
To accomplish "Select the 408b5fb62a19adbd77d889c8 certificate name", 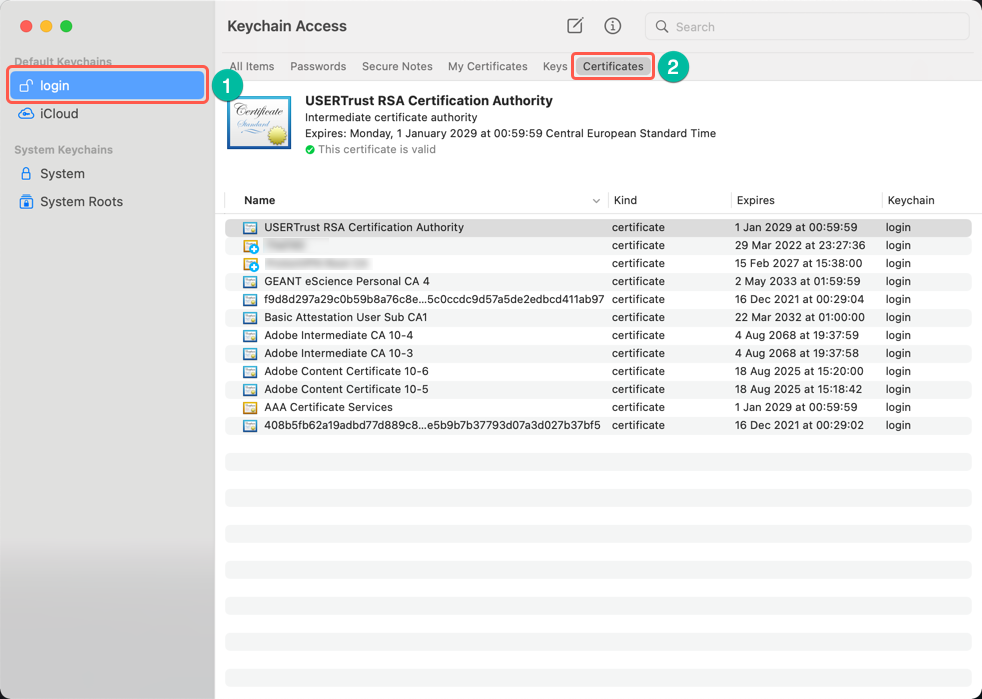I will [432, 425].
